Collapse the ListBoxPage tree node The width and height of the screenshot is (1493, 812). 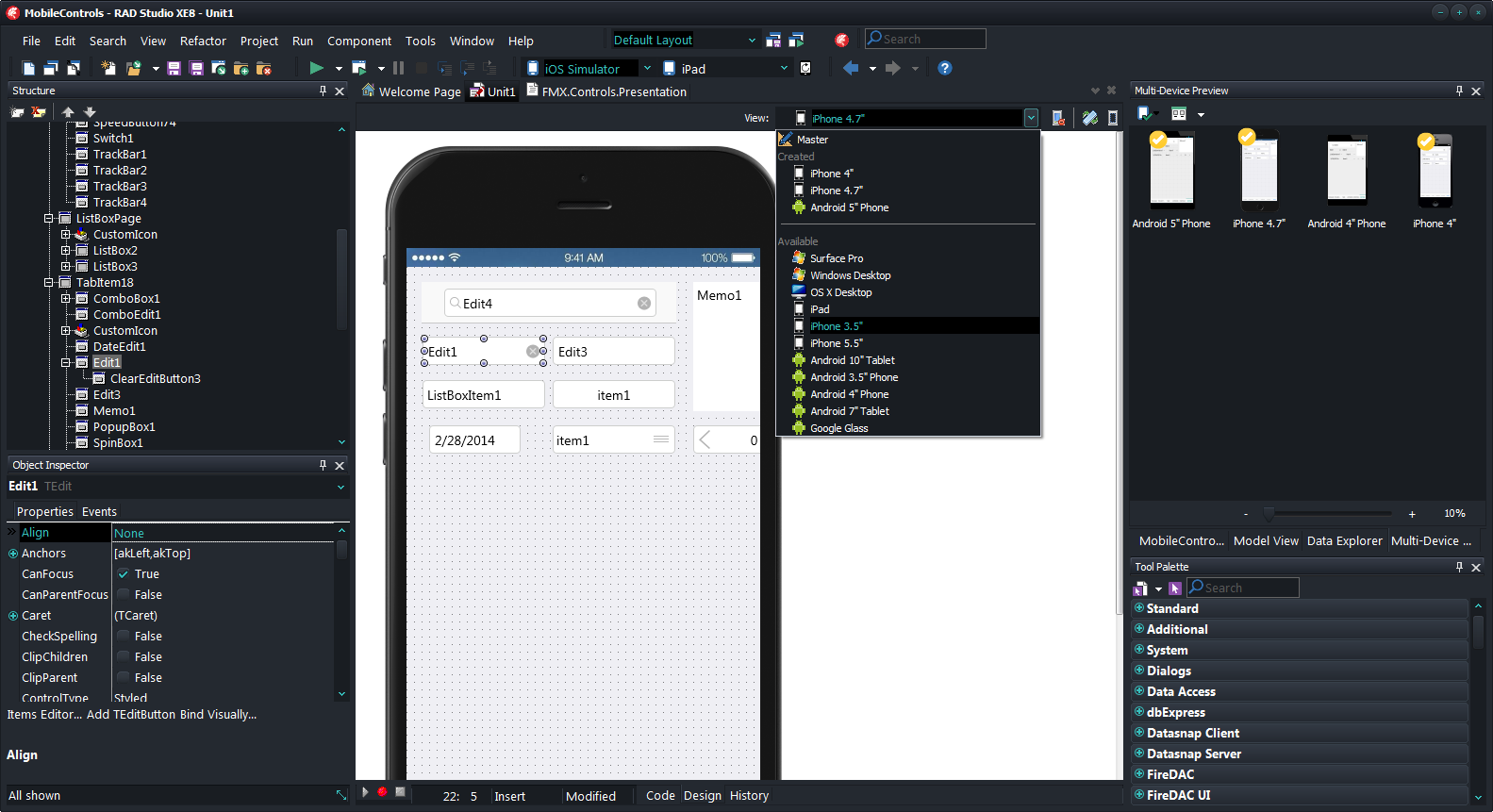(x=49, y=219)
